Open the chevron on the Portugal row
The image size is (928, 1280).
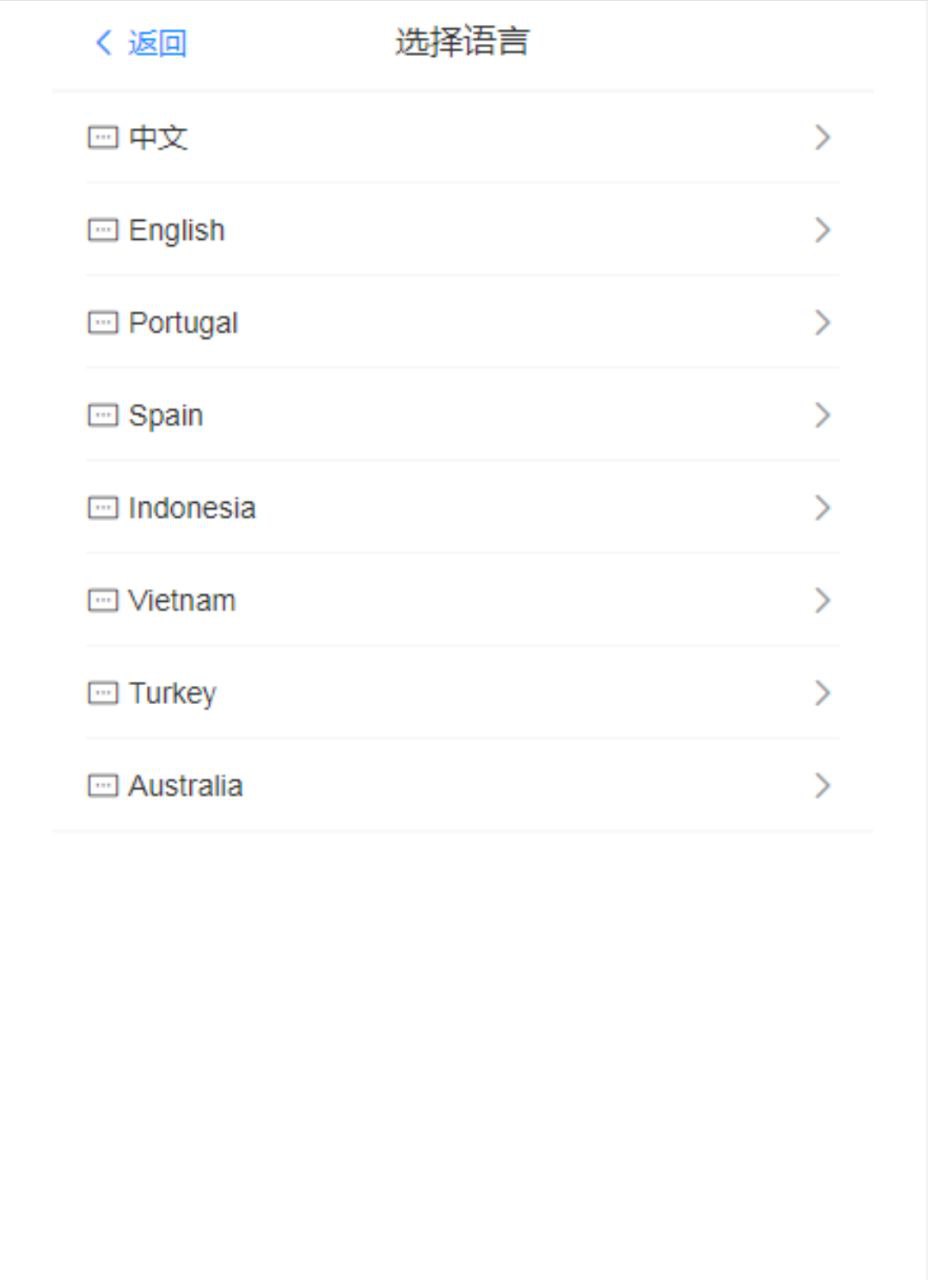coord(822,323)
